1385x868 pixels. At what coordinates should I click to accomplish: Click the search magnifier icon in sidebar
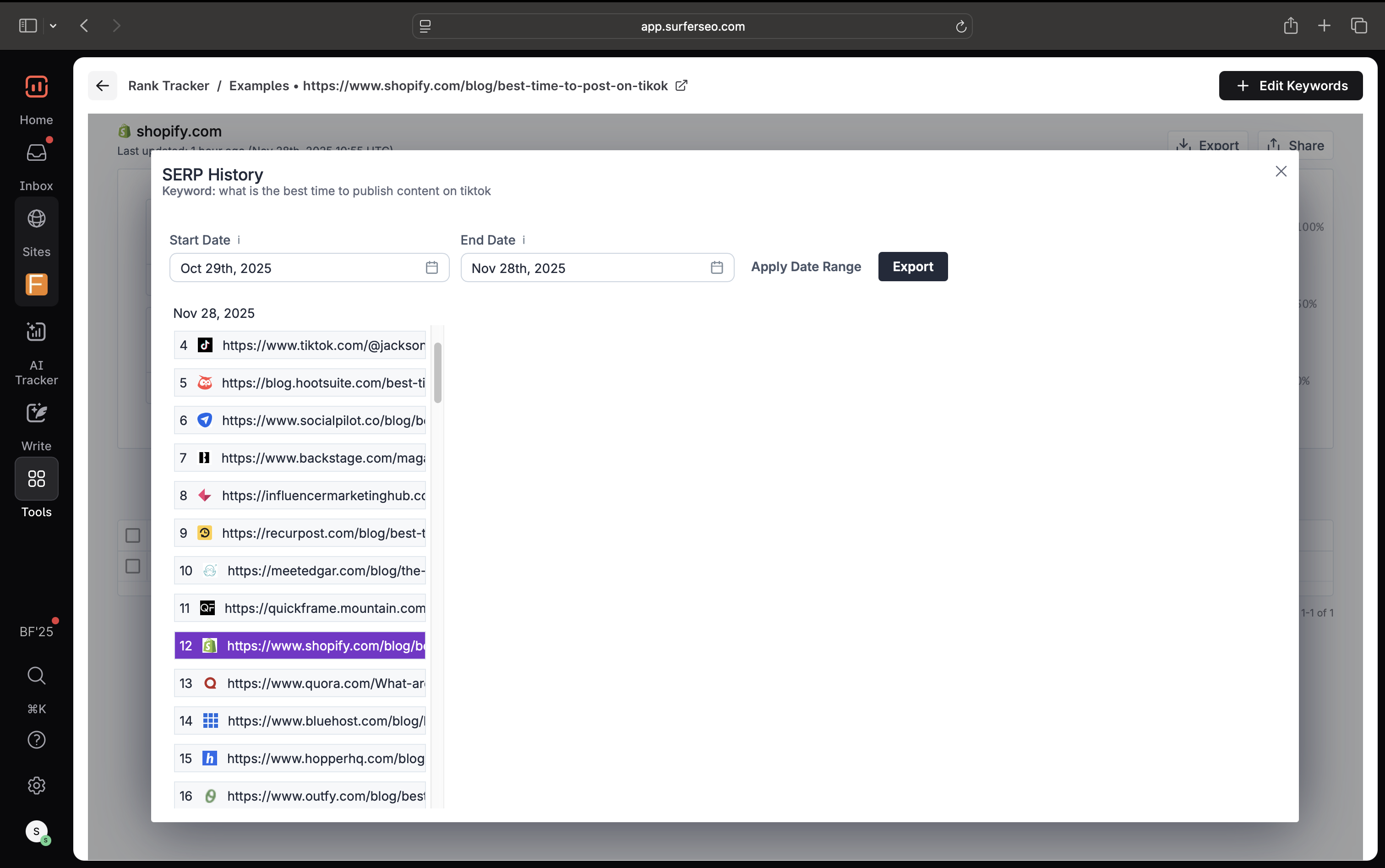coord(36,675)
